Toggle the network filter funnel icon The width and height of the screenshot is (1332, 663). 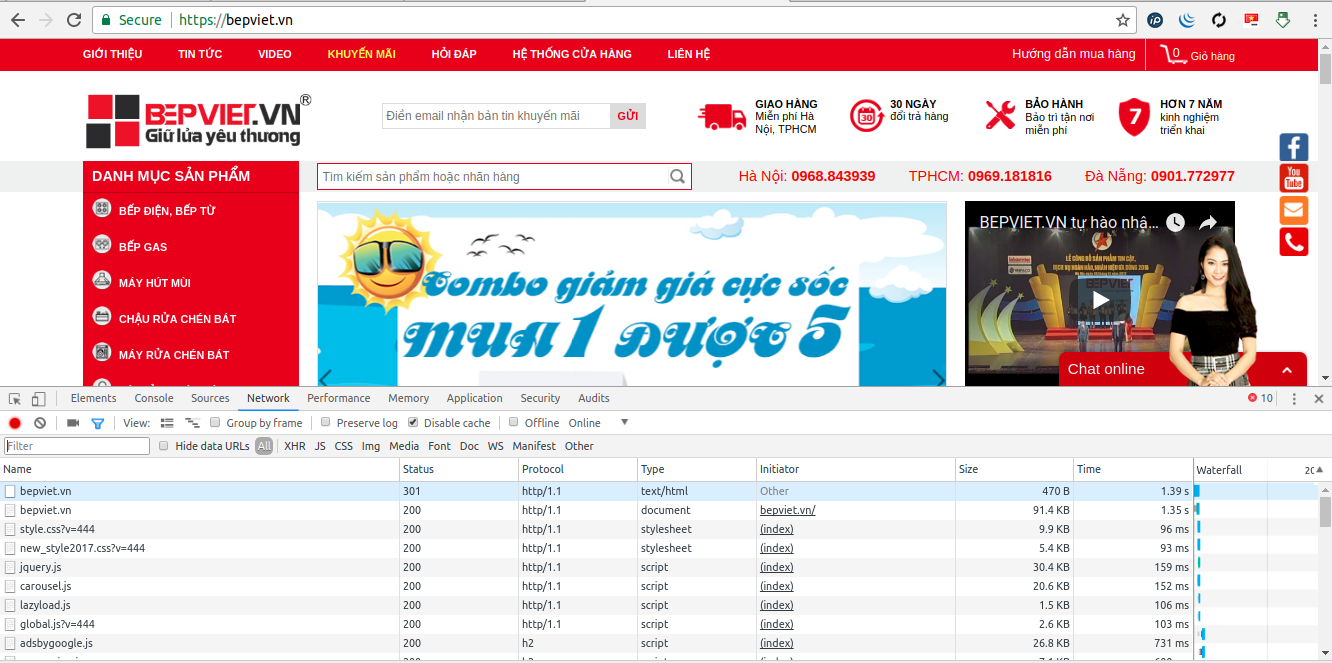[x=97, y=423]
